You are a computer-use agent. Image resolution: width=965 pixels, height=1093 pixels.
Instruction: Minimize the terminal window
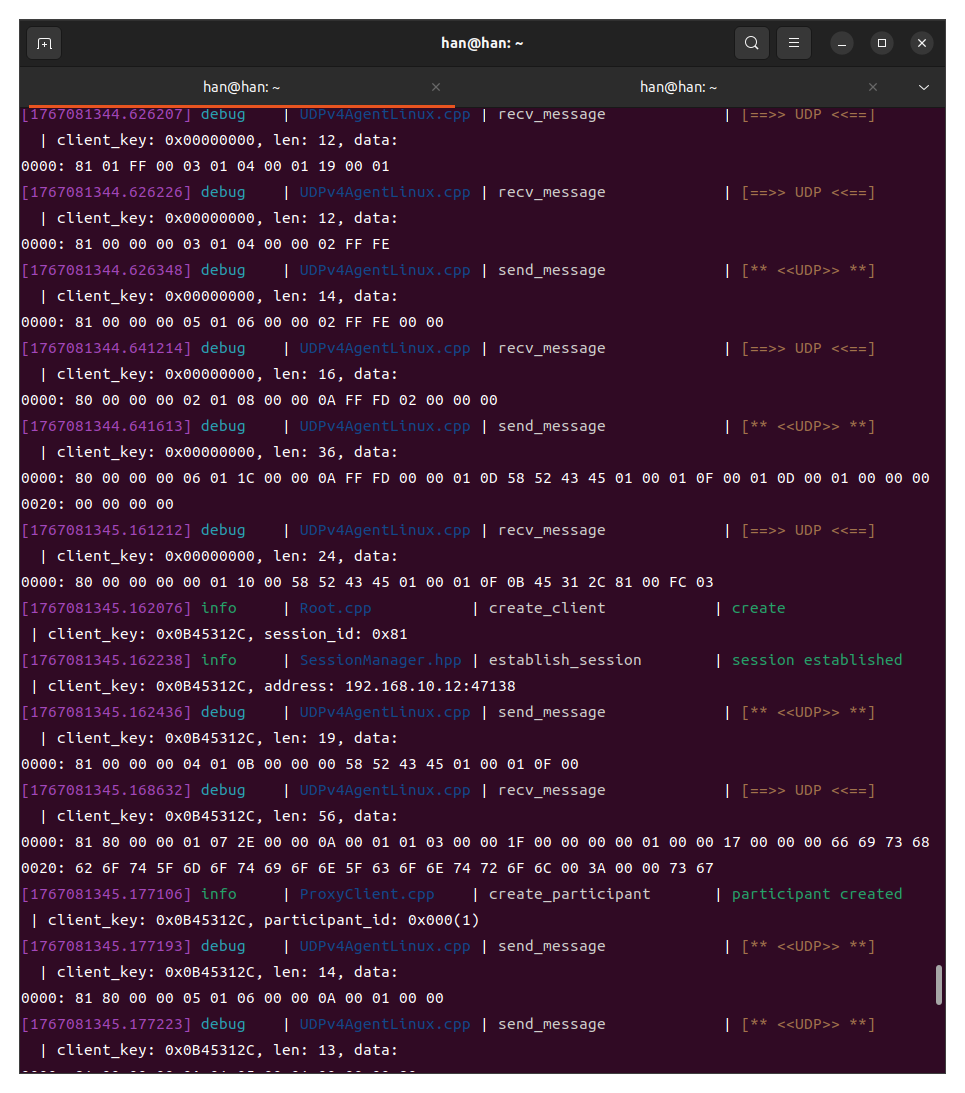[842, 43]
